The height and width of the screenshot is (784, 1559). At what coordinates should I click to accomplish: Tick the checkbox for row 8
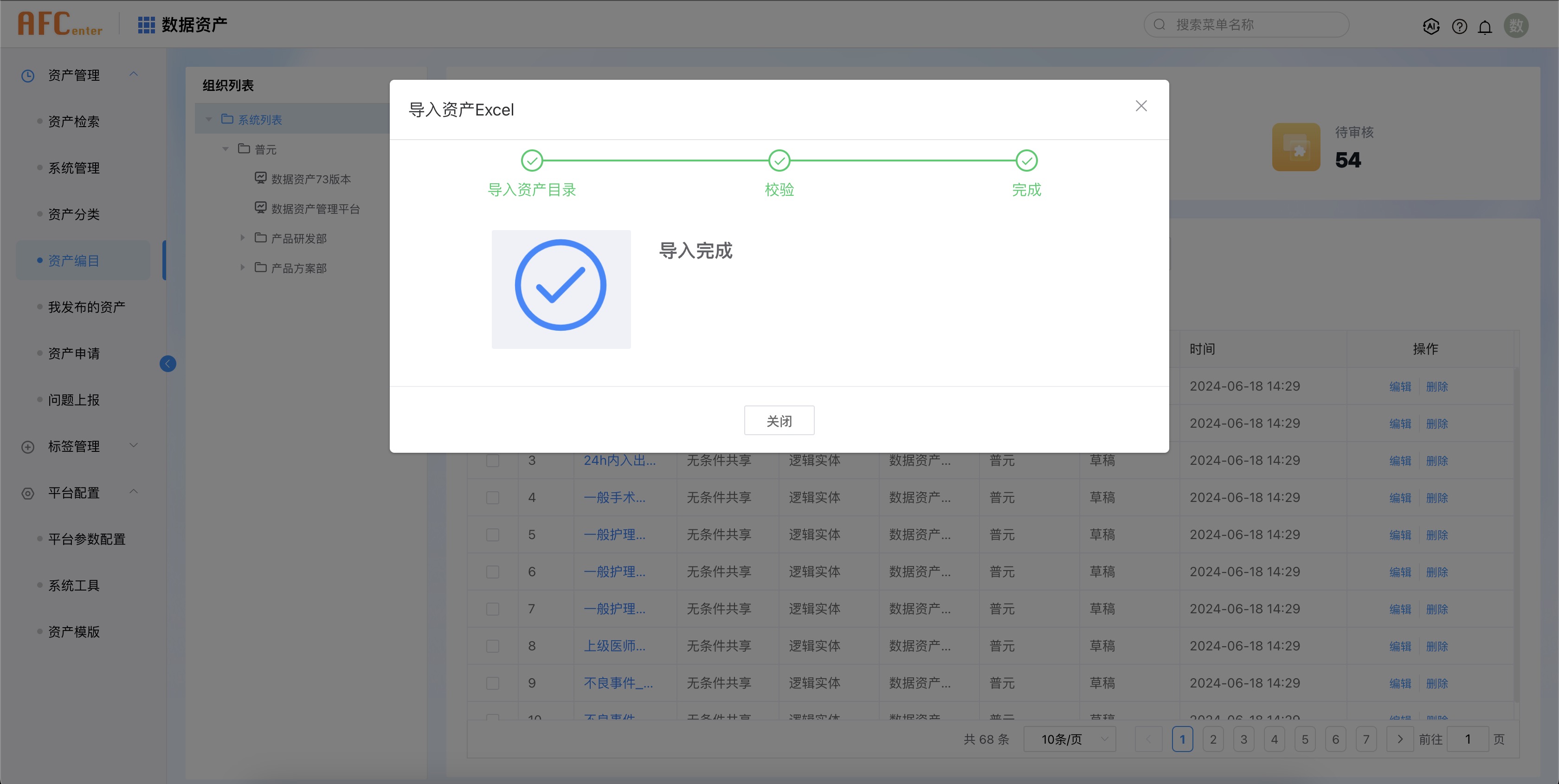[493, 646]
